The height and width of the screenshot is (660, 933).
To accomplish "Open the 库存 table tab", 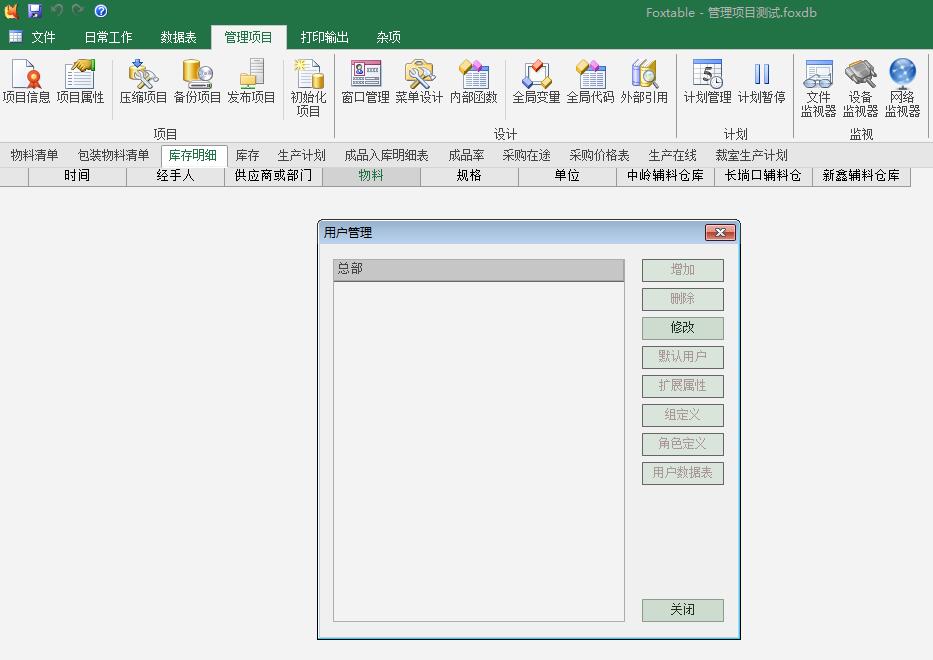I will coord(247,155).
